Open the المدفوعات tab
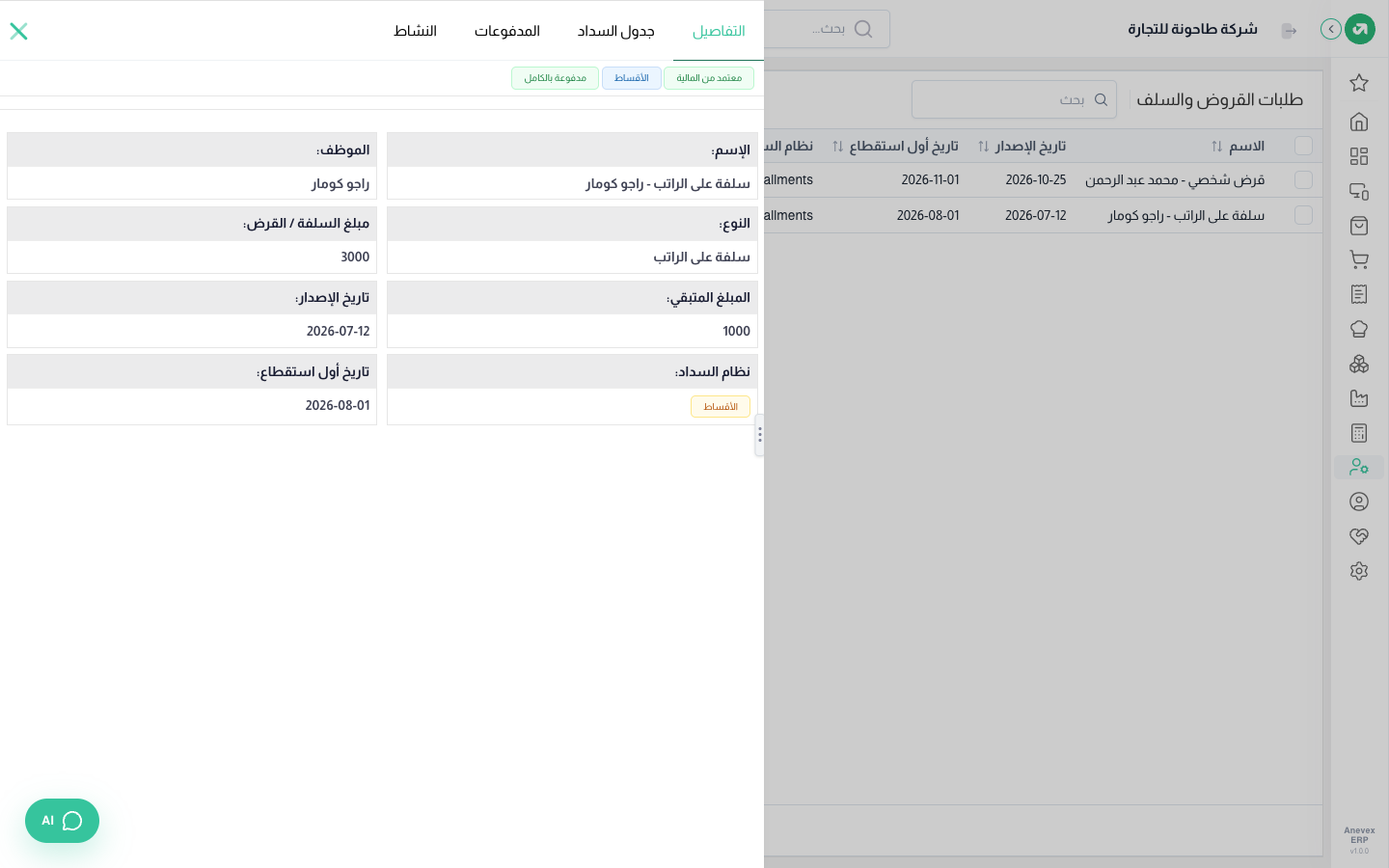Viewport: 1389px width, 868px height. [x=506, y=31]
